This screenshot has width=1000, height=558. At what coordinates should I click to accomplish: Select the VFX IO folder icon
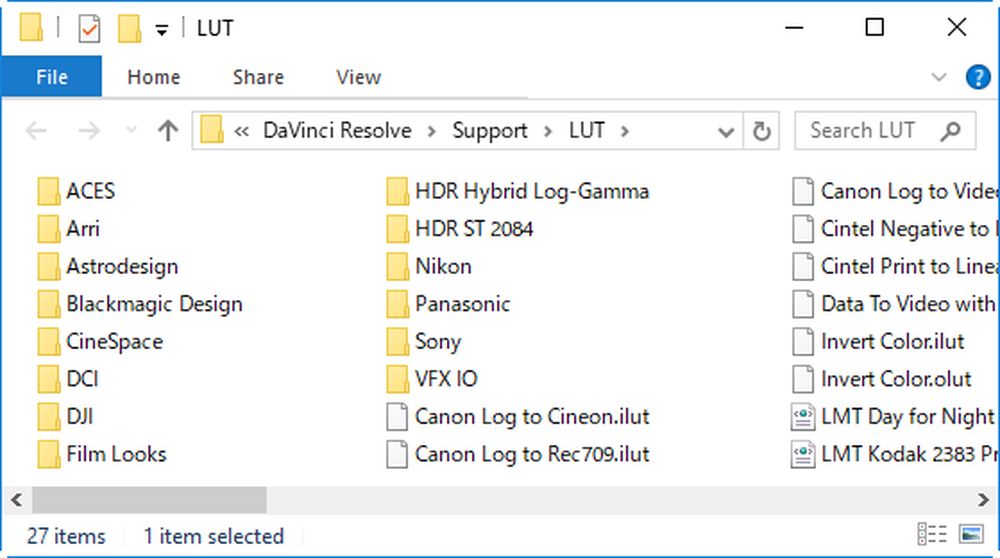[x=397, y=379]
